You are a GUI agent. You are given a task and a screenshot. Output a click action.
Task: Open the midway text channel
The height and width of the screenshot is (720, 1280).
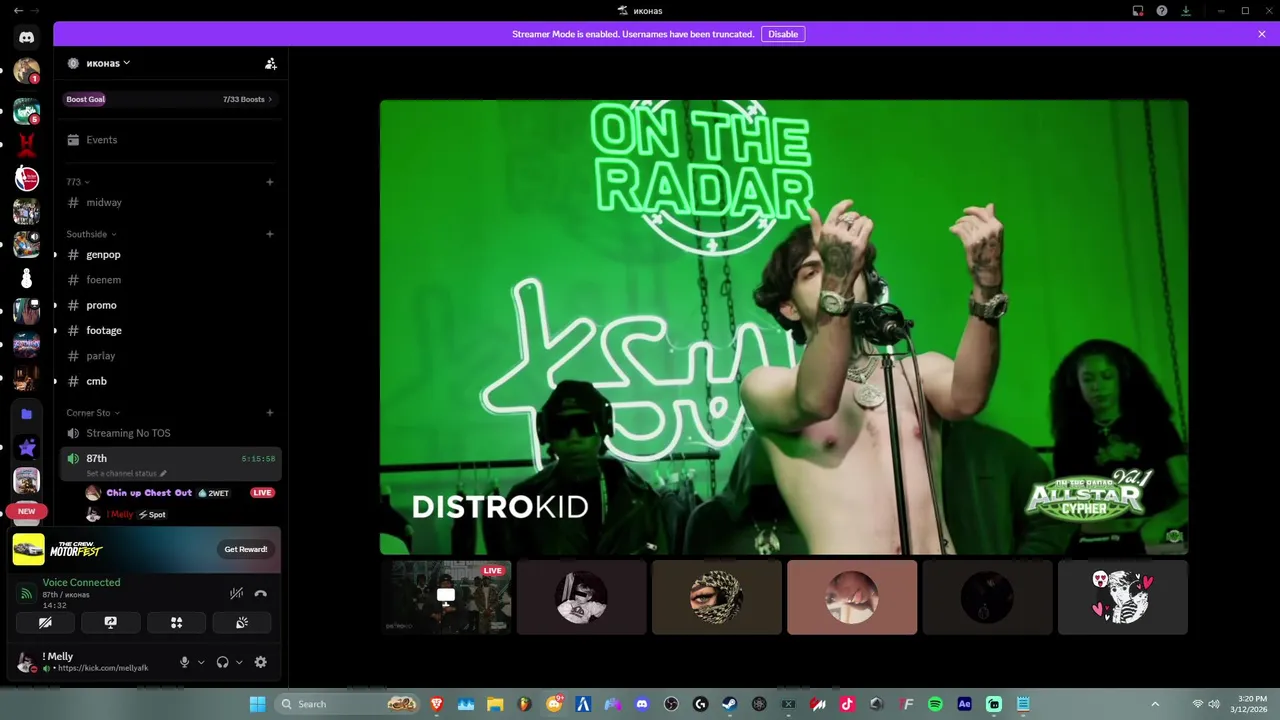pyautogui.click(x=170, y=203)
